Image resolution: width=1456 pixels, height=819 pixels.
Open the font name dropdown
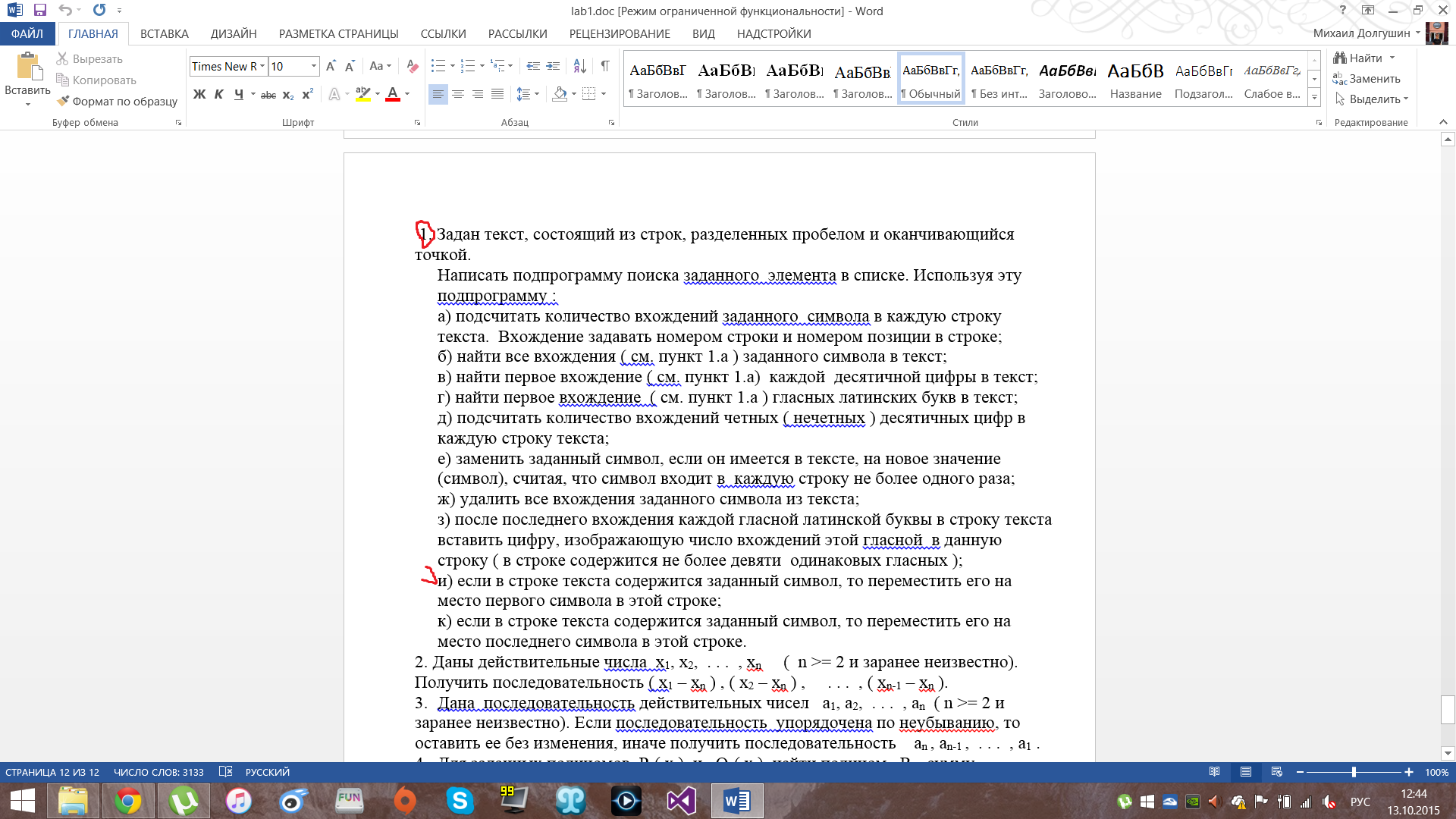[262, 66]
